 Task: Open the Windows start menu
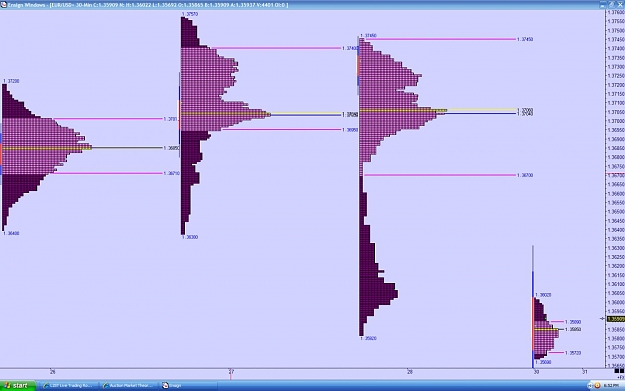18,385
